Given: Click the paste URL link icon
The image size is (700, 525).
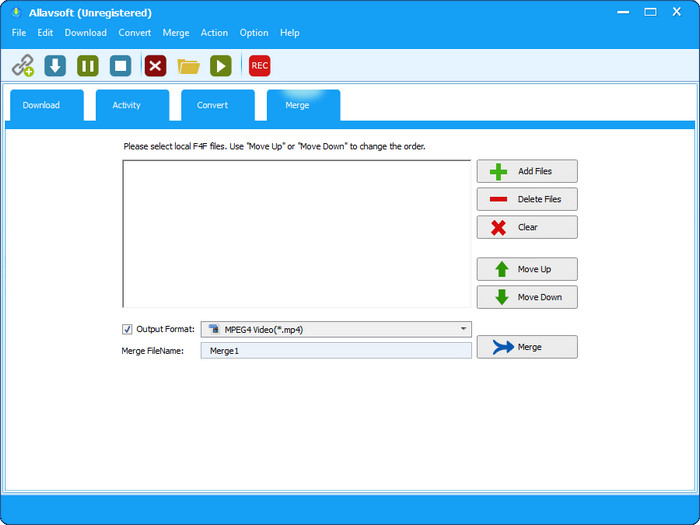Looking at the screenshot, I should [x=22, y=66].
